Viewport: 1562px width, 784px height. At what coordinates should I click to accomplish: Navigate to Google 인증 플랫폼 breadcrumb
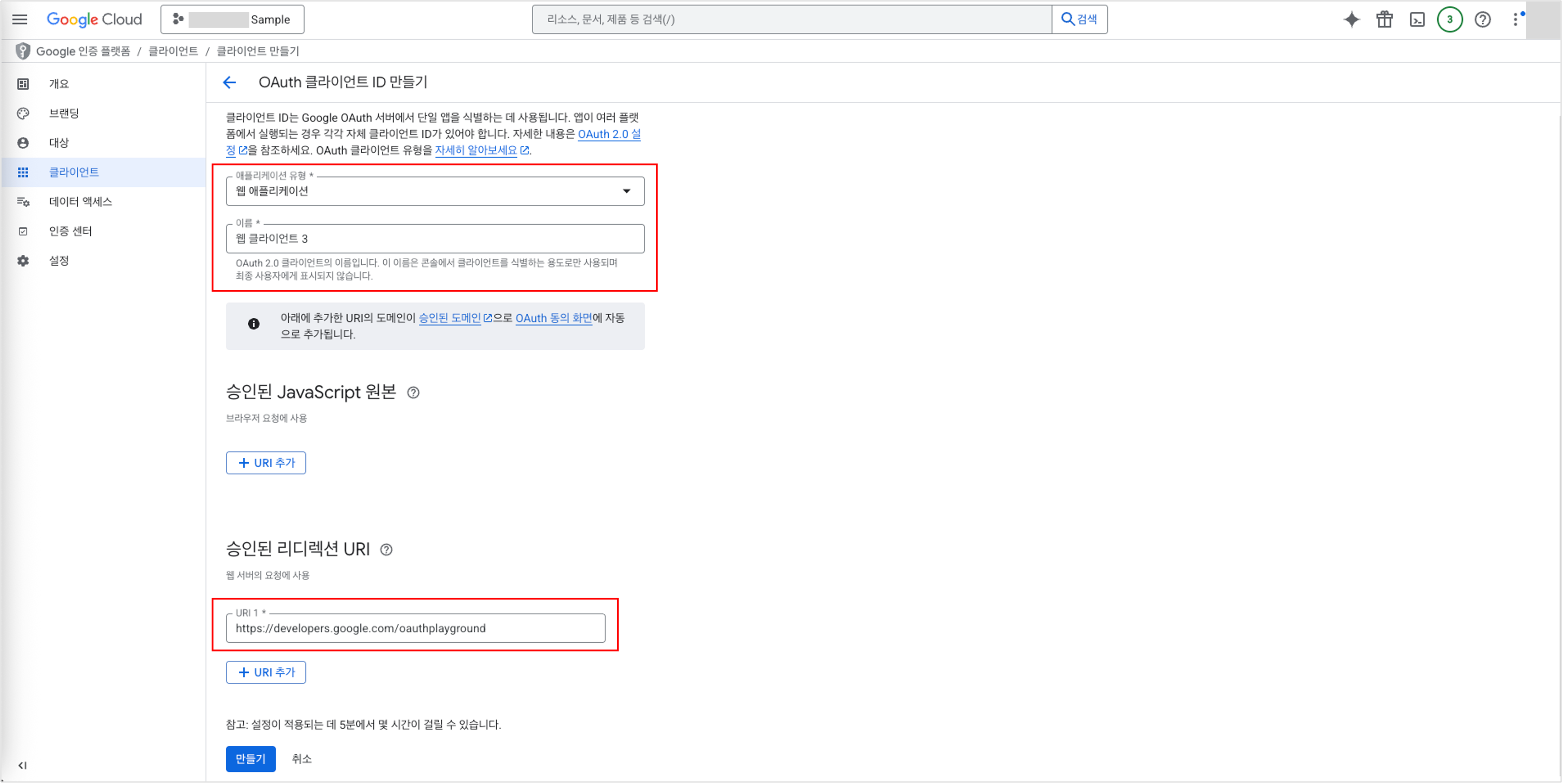(x=83, y=51)
